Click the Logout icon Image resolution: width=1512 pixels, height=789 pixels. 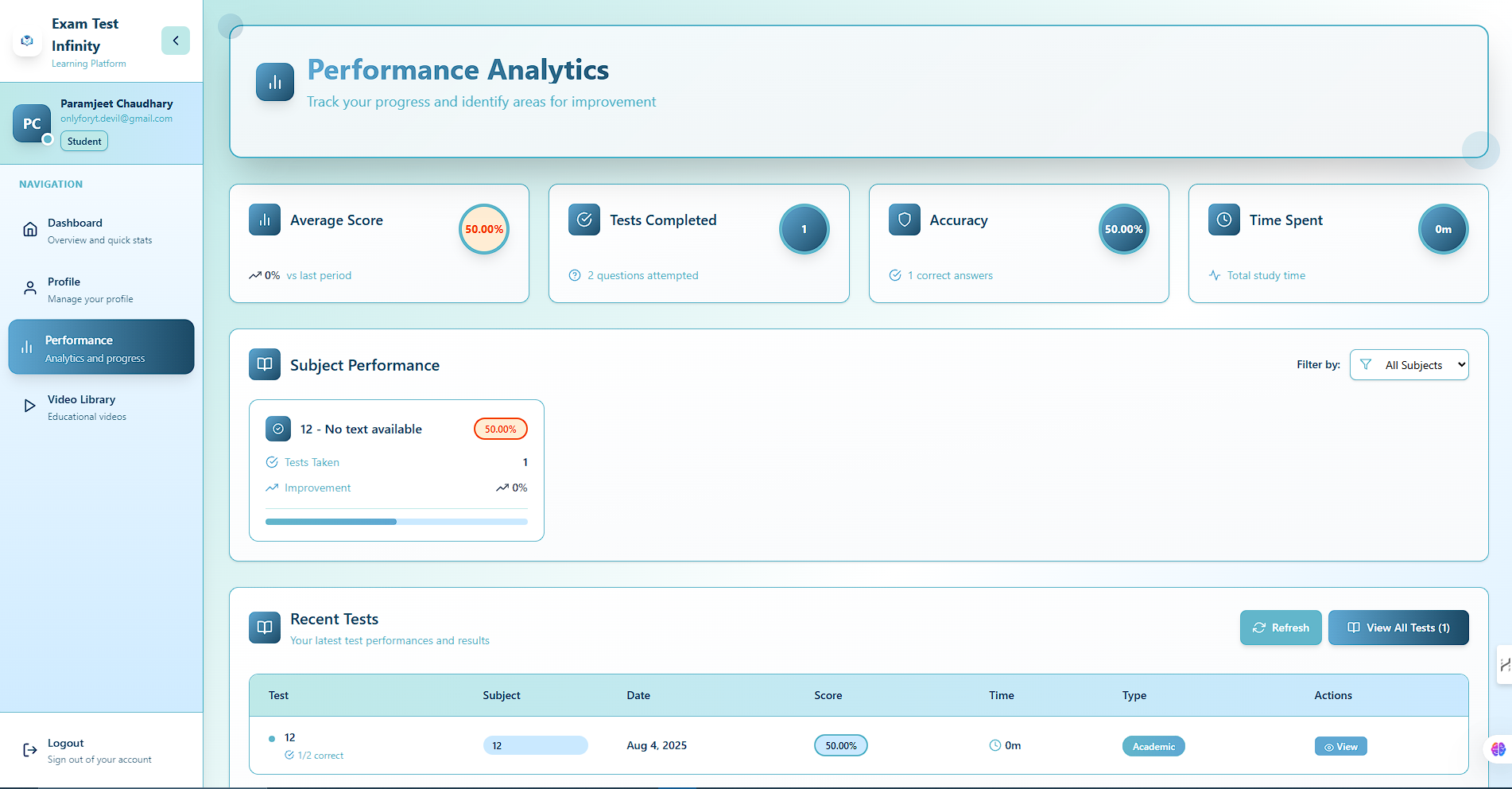click(x=30, y=750)
